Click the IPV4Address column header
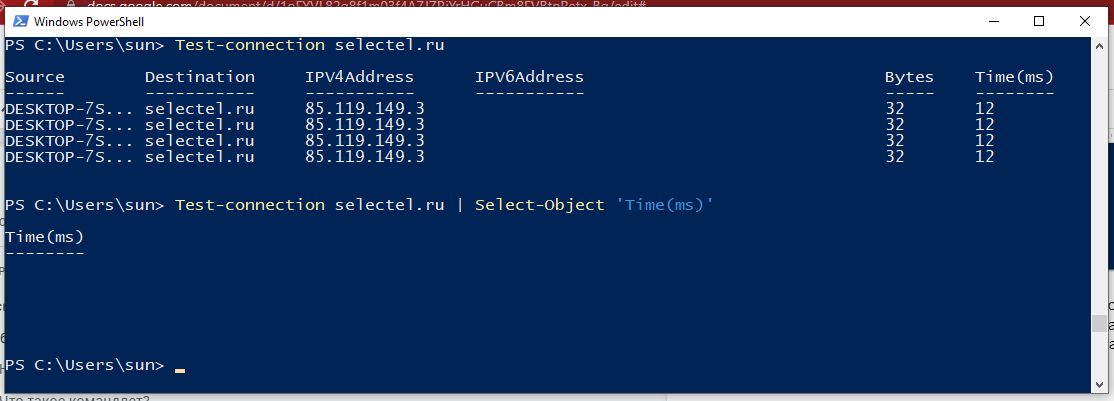 pyautogui.click(x=359, y=77)
